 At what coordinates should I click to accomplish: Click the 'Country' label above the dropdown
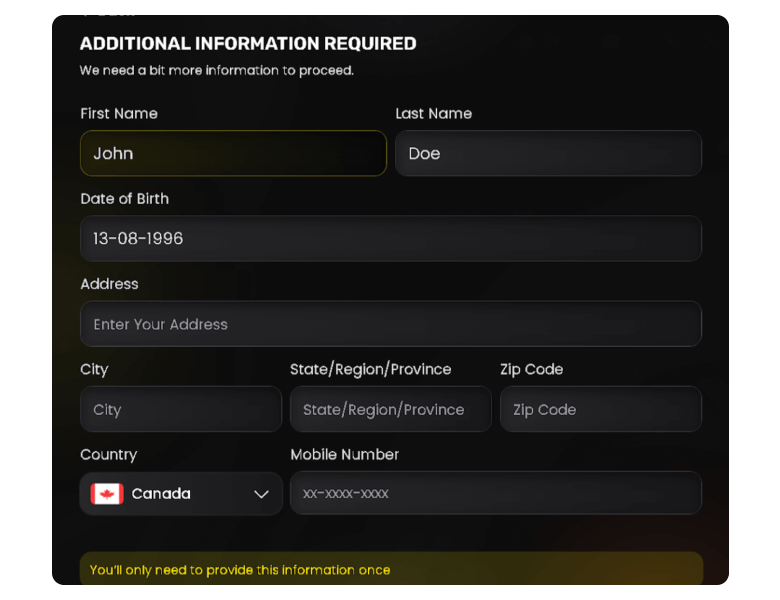point(108,455)
